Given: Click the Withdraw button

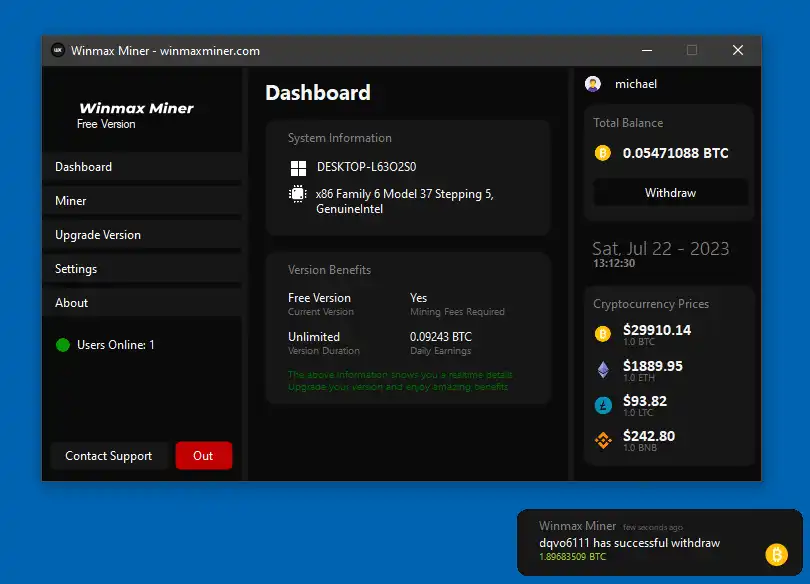Looking at the screenshot, I should coord(670,193).
